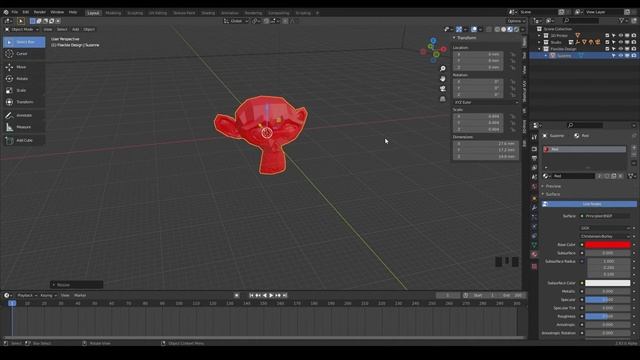Image resolution: width=640 pixels, height=360 pixels.
Task: Select the Transform tool
Action: [24, 102]
